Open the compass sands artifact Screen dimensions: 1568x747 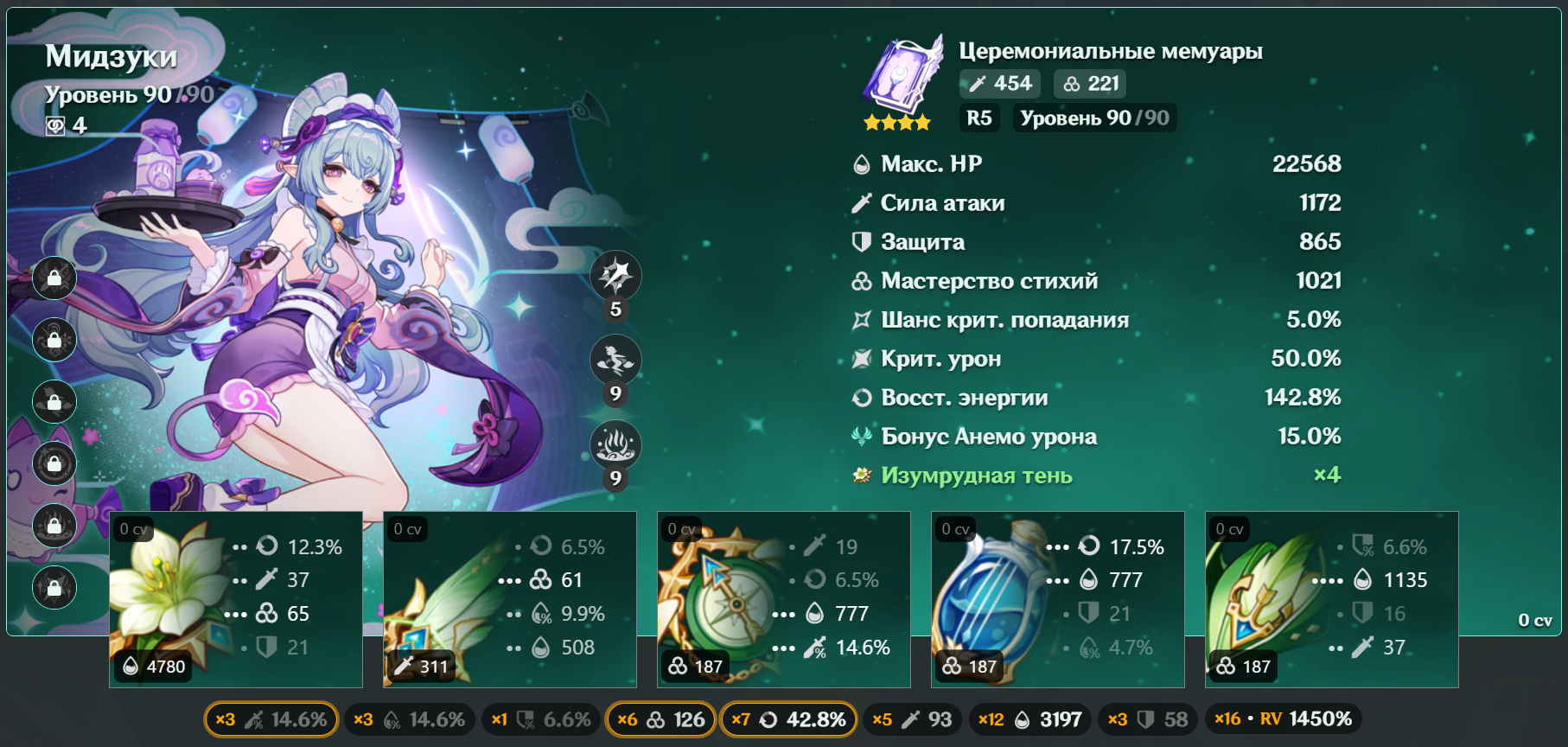point(784,599)
